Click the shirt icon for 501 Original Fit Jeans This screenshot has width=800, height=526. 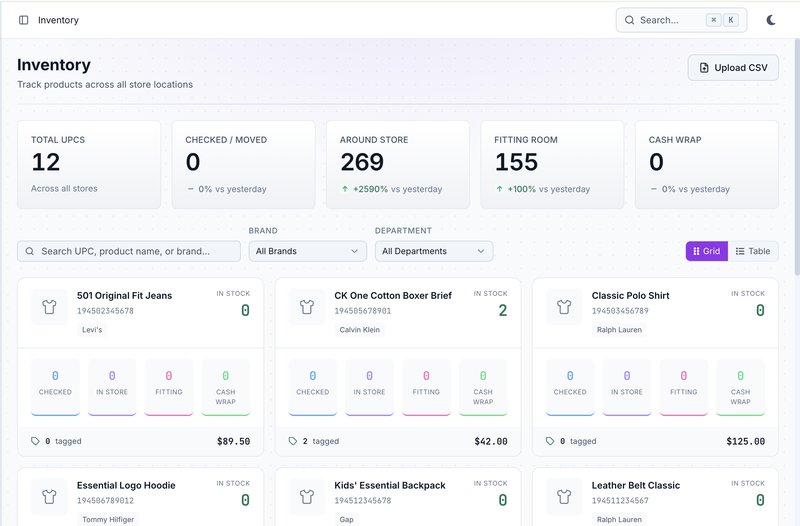pyautogui.click(x=49, y=307)
